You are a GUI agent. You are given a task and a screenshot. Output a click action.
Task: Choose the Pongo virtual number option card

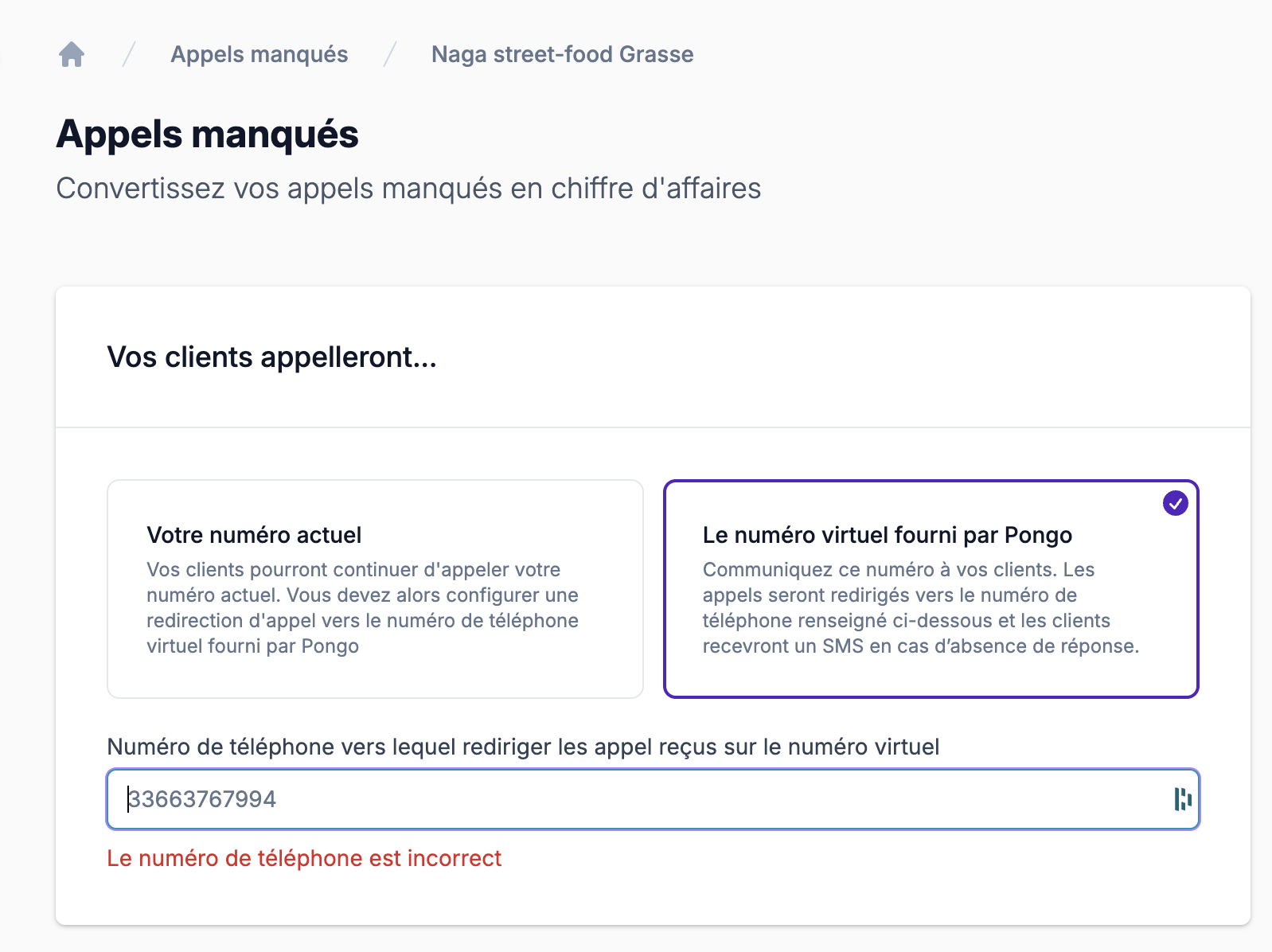coord(931,588)
